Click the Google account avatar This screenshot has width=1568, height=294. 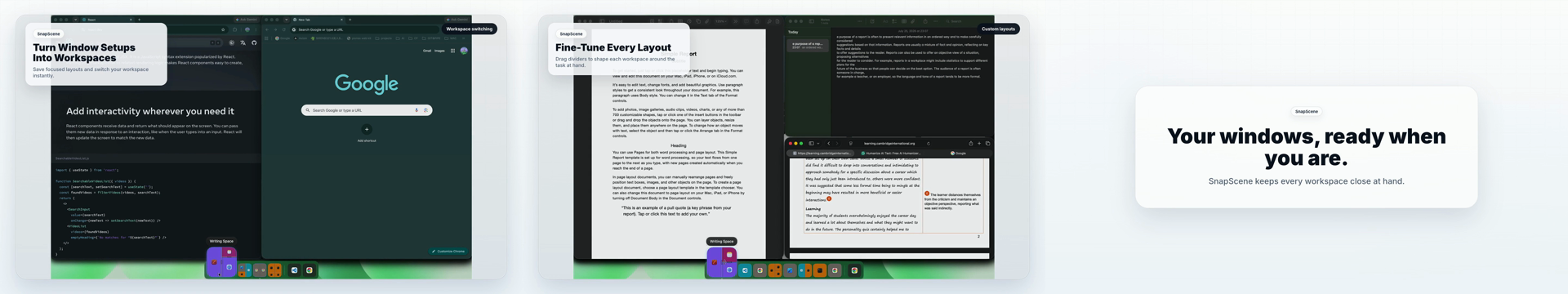pos(464,51)
